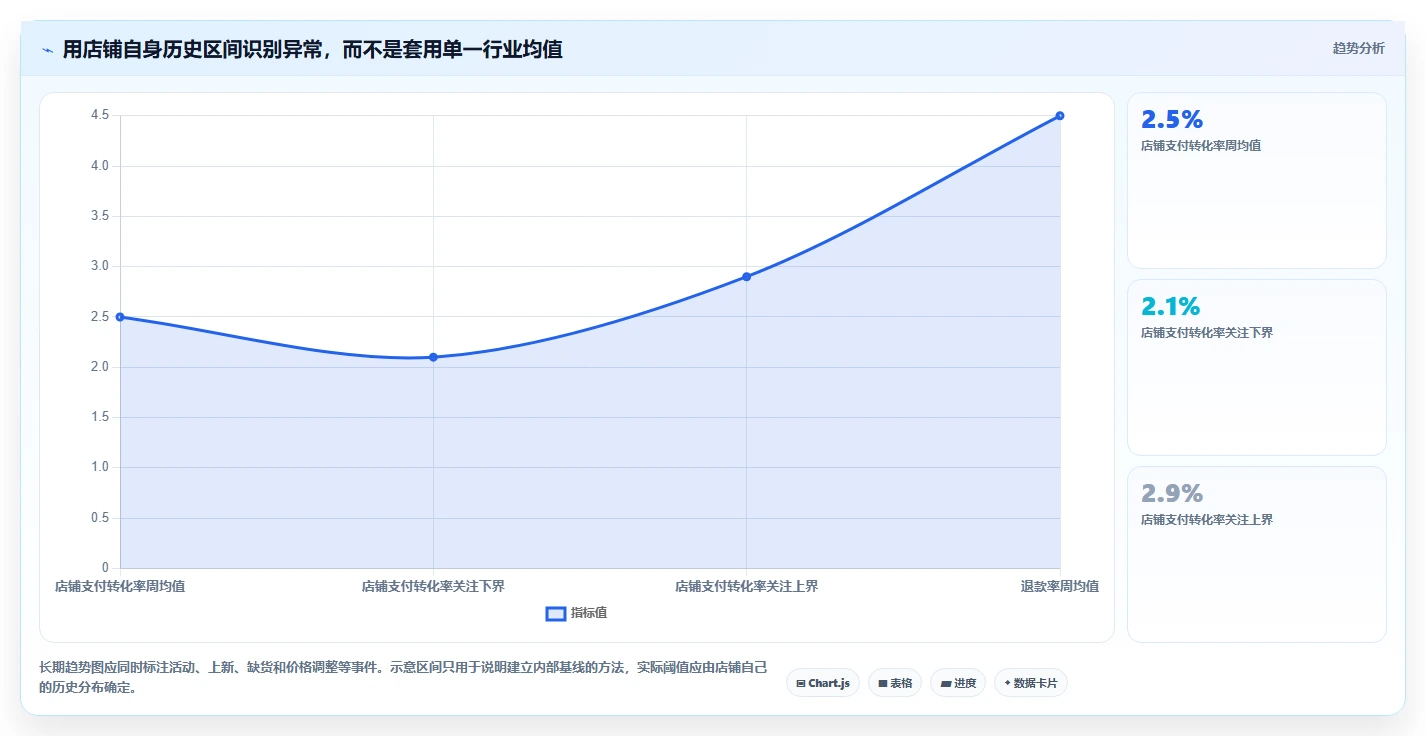Click the 2.1% metric value card
Screen dimensions: 1426x736
click(x=1257, y=368)
